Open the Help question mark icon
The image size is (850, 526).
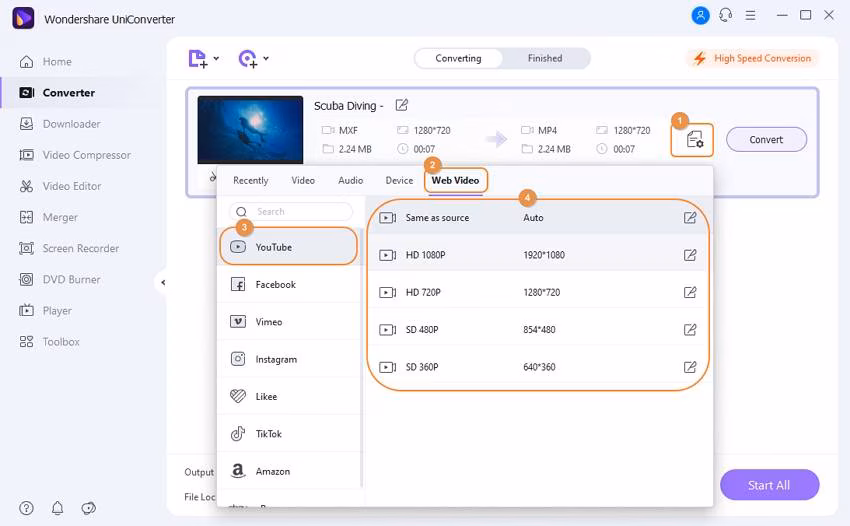[x=26, y=508]
